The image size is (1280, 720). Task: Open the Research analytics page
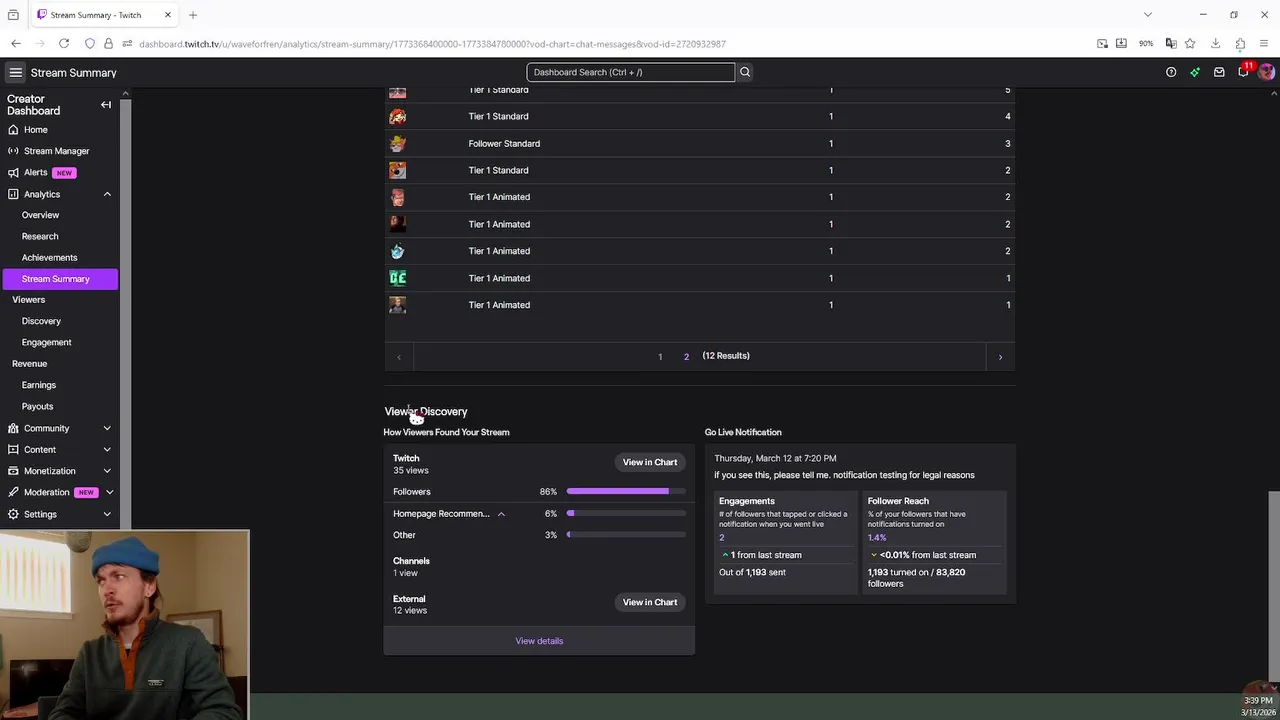point(40,236)
